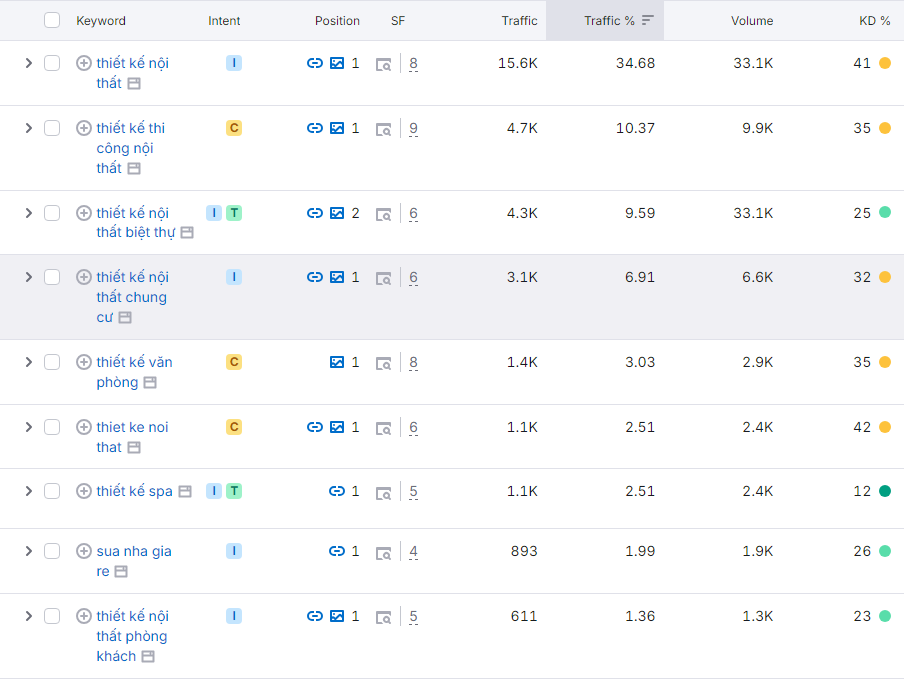Expand the 'thiết kế văn phòng' row
This screenshot has width=904, height=681.
click(x=28, y=362)
